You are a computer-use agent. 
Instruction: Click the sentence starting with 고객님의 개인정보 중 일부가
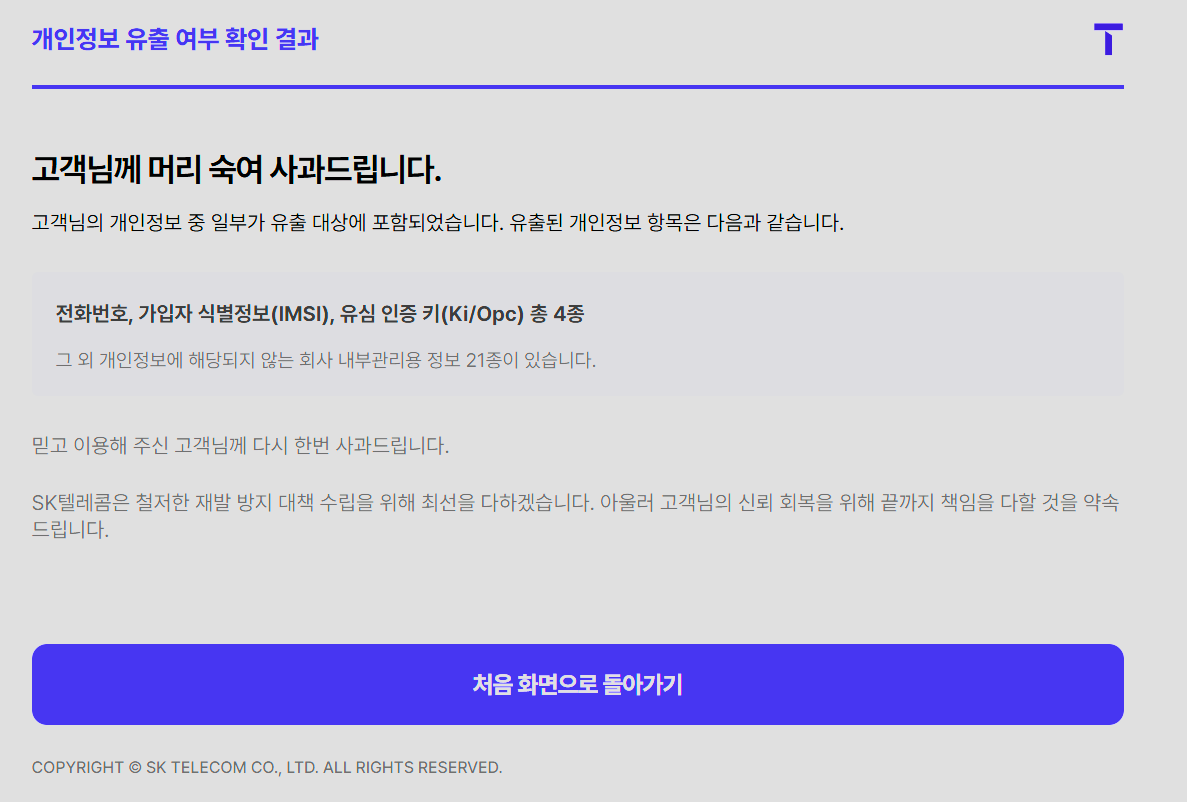(x=265, y=222)
